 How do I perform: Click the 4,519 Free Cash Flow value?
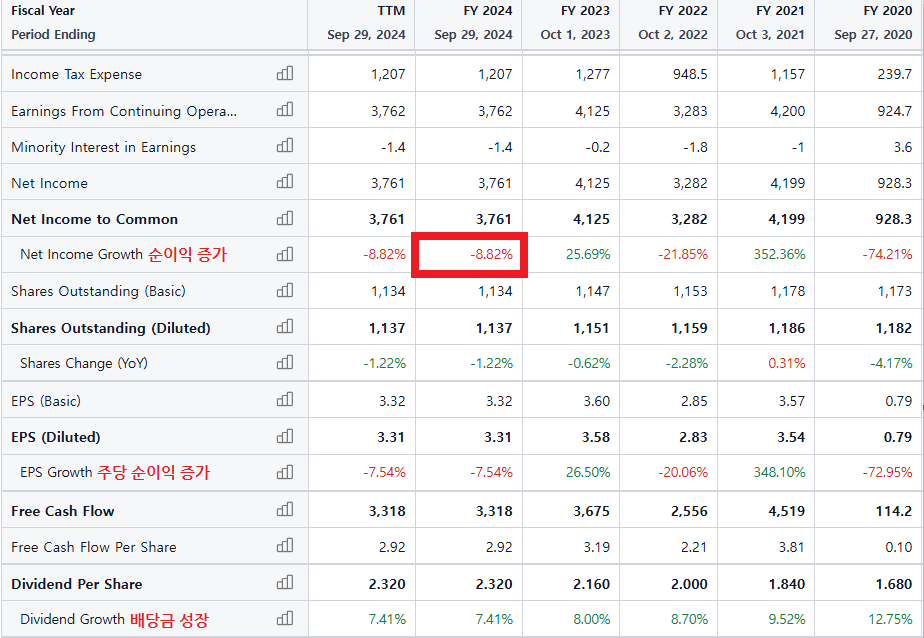coord(787,511)
